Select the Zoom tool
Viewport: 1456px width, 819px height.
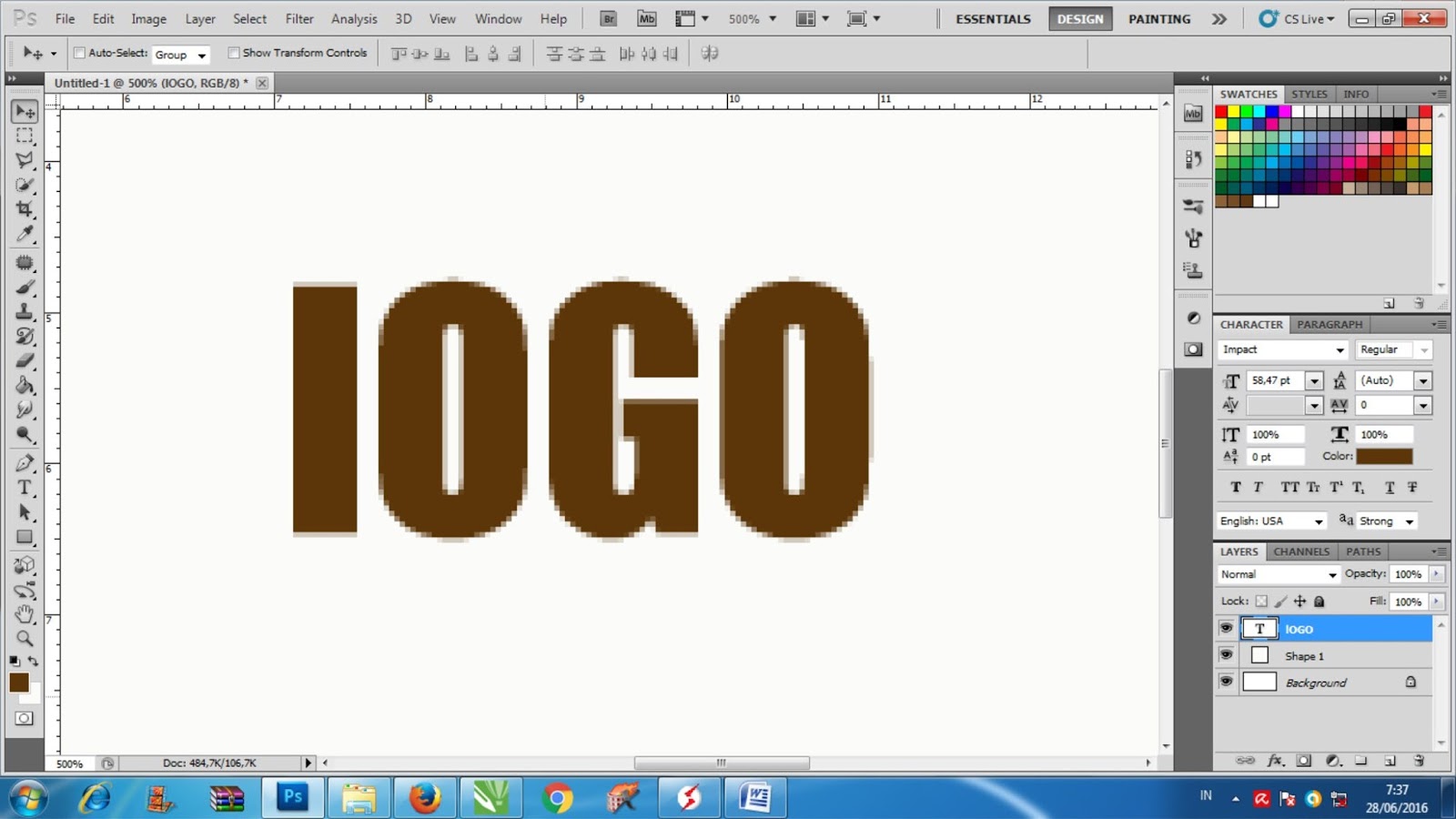pyautogui.click(x=25, y=639)
